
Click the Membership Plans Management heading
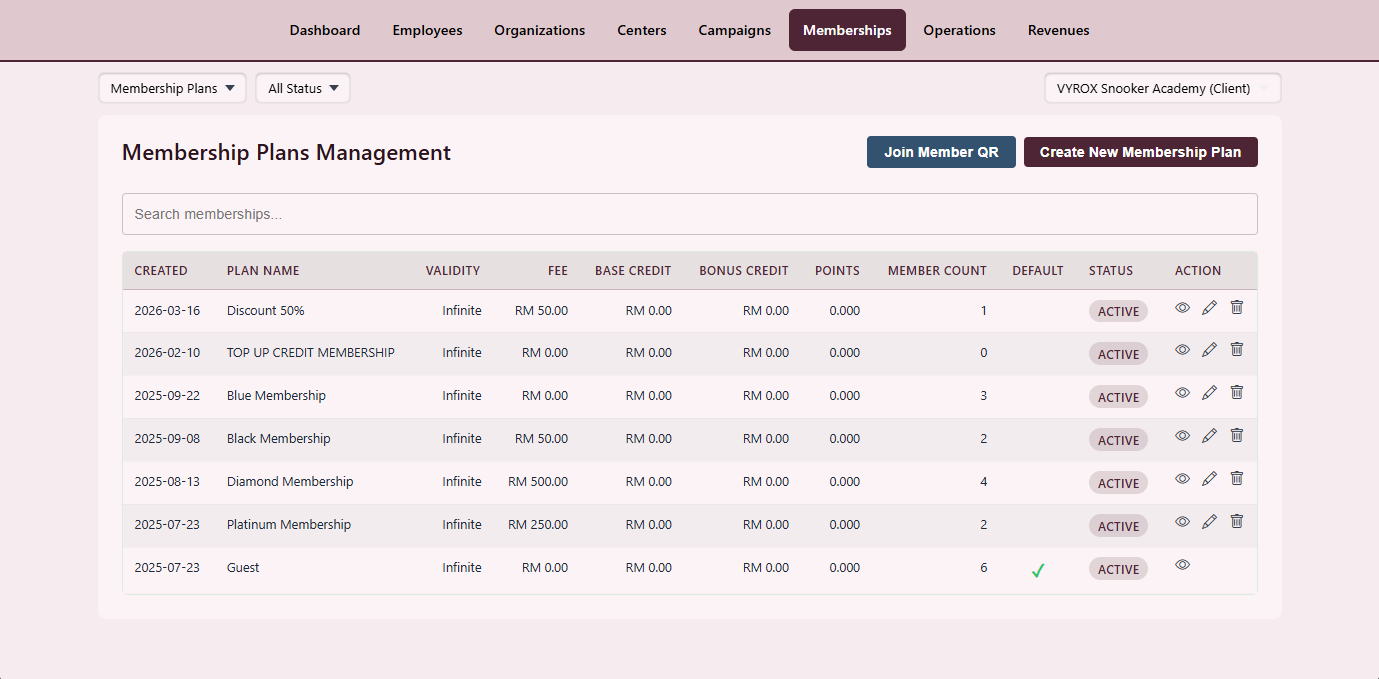(286, 152)
